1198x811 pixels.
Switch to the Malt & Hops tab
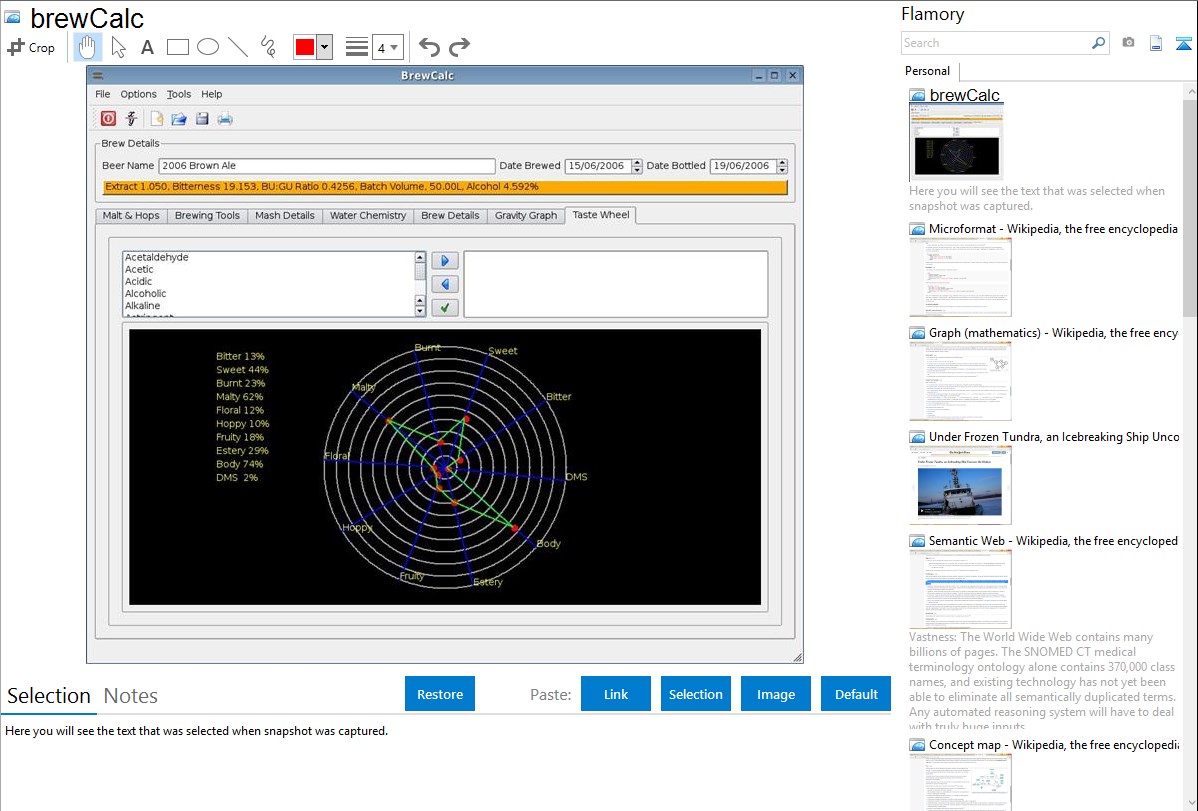click(x=131, y=216)
